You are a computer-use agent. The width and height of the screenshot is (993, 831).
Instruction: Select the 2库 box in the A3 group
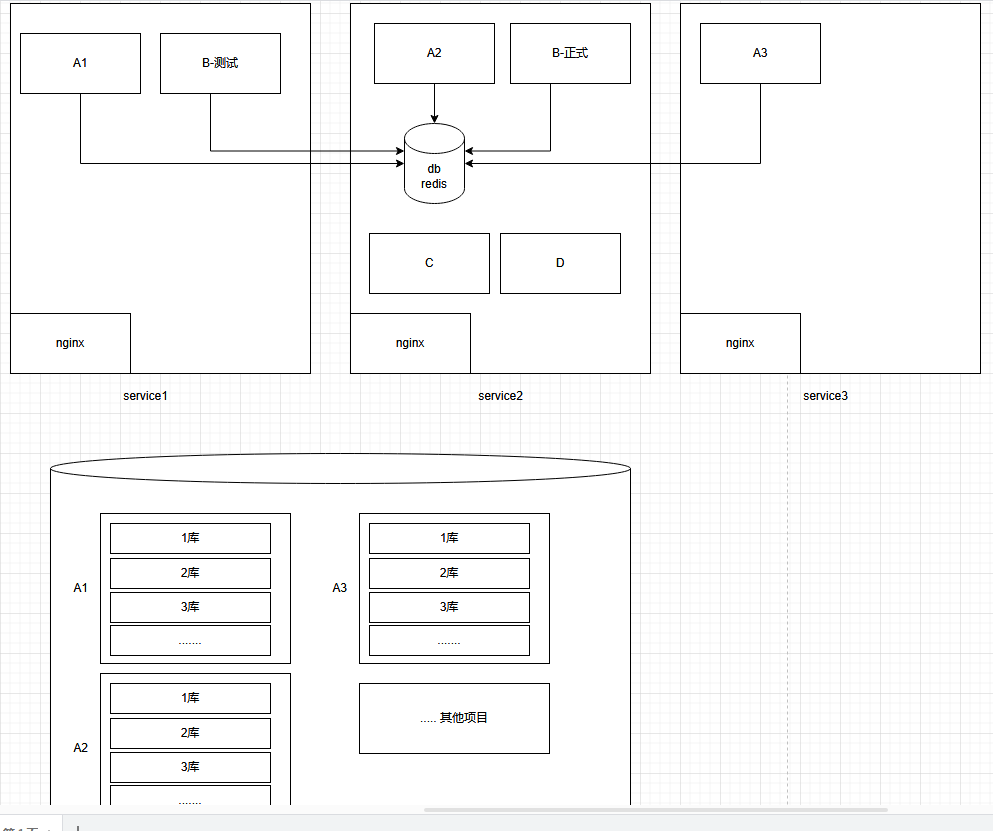tap(450, 573)
